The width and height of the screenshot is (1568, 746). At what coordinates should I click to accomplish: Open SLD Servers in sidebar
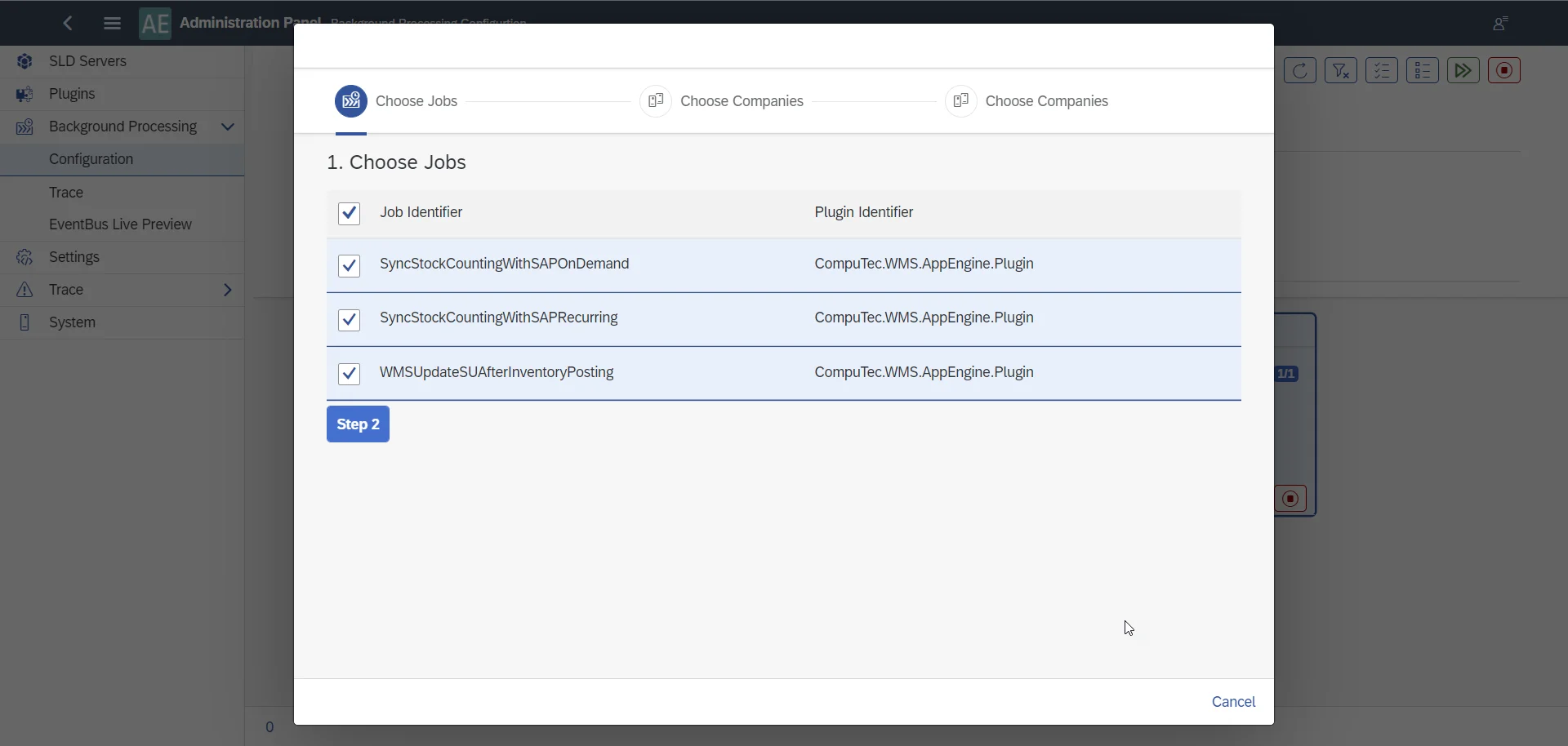click(x=87, y=61)
